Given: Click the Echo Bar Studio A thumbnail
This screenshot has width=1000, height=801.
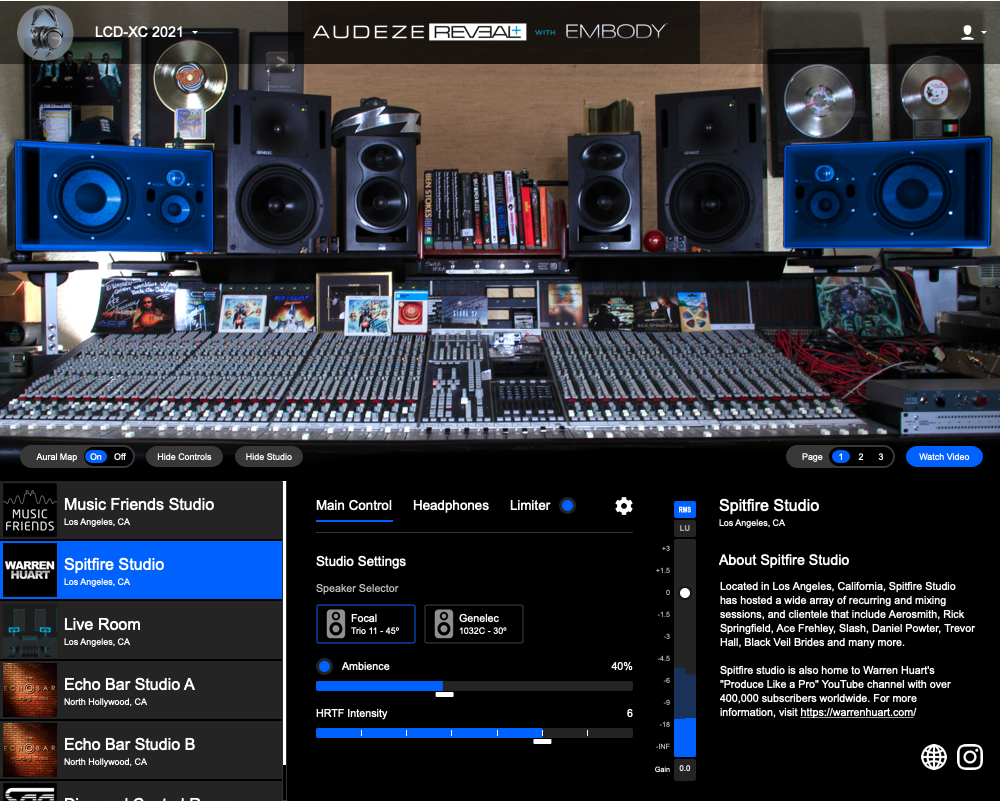Looking at the screenshot, I should 30,691.
